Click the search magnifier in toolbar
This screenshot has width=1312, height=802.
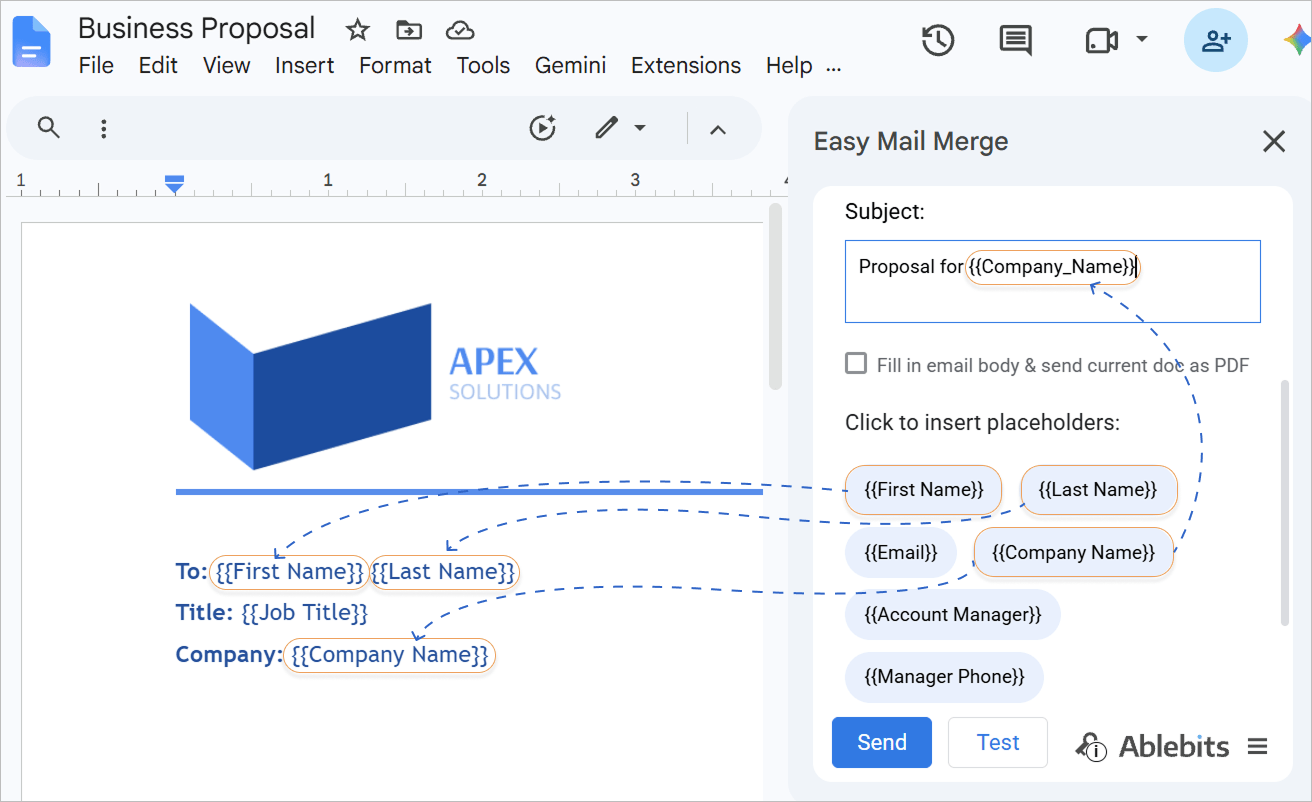(48, 127)
